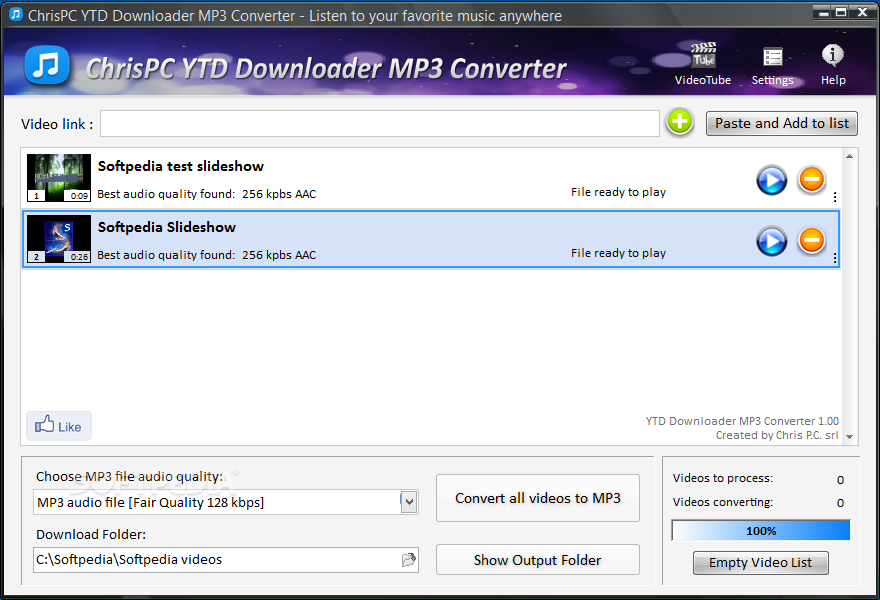Click Created by Chris P.C. srl text
880x600 pixels.
(x=777, y=435)
